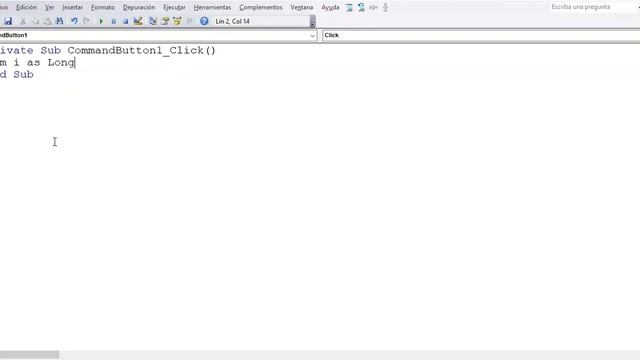Open the Complementos menu
640x360 pixels.
(x=261, y=7)
